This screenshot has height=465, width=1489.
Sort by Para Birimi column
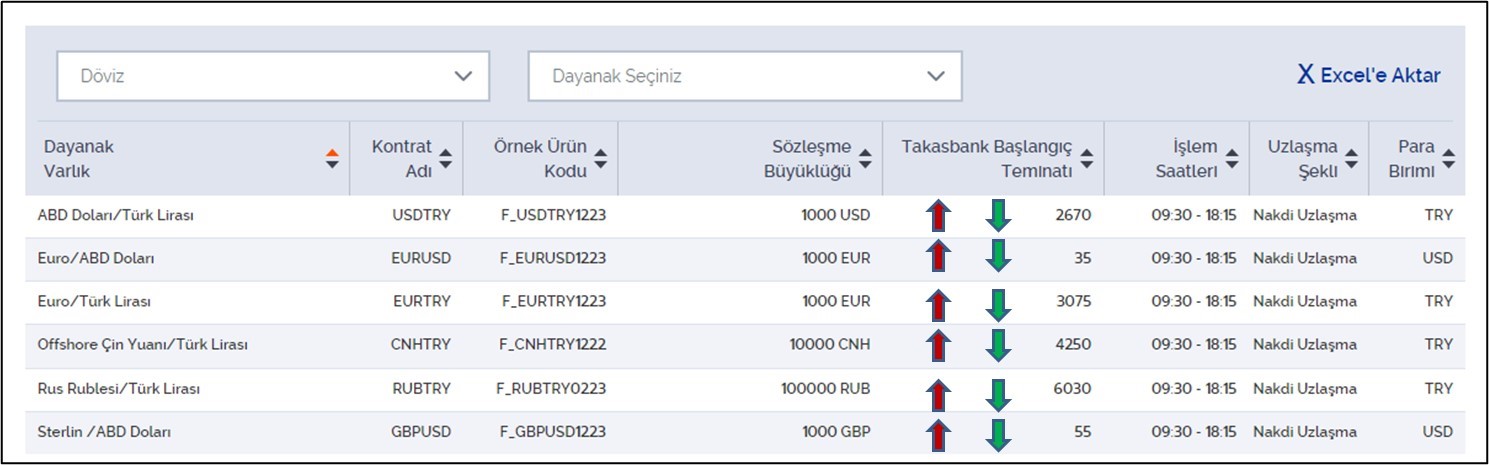coord(1449,158)
